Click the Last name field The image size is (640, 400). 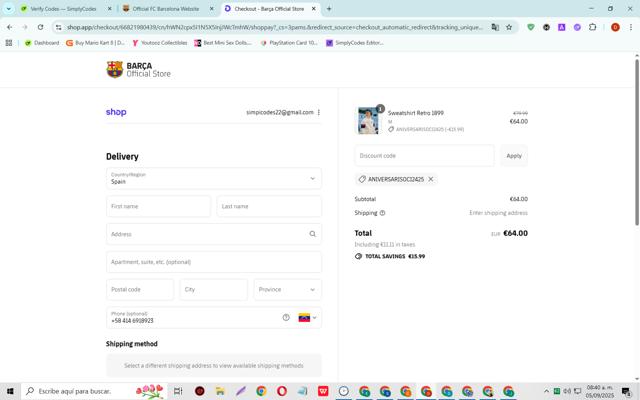click(x=269, y=206)
